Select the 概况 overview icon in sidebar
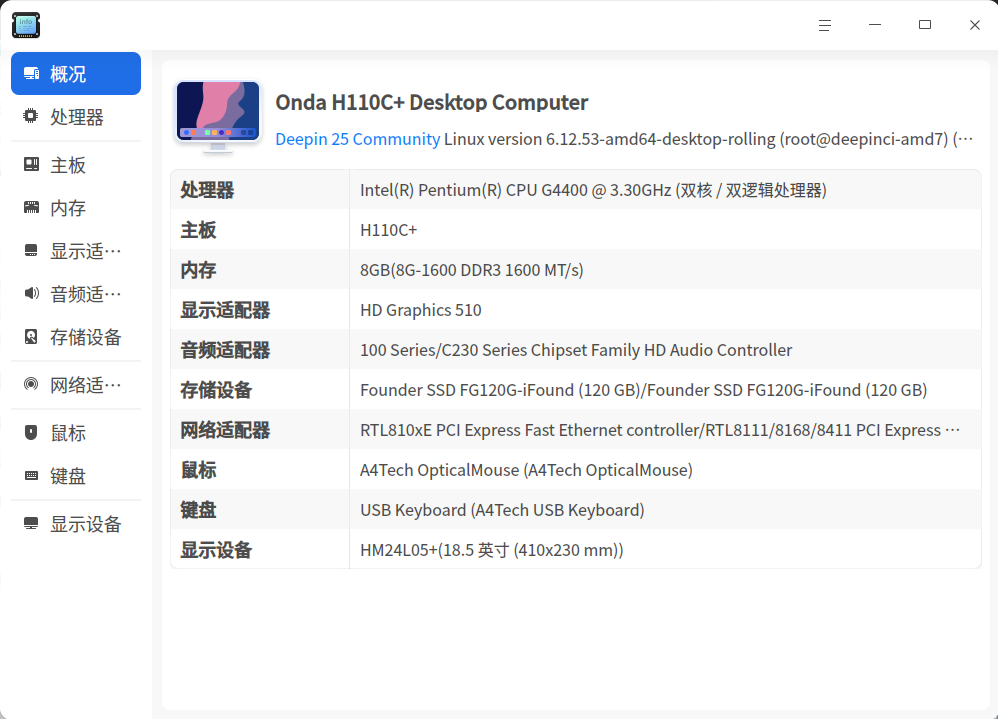The image size is (998, 719). click(x=31, y=74)
